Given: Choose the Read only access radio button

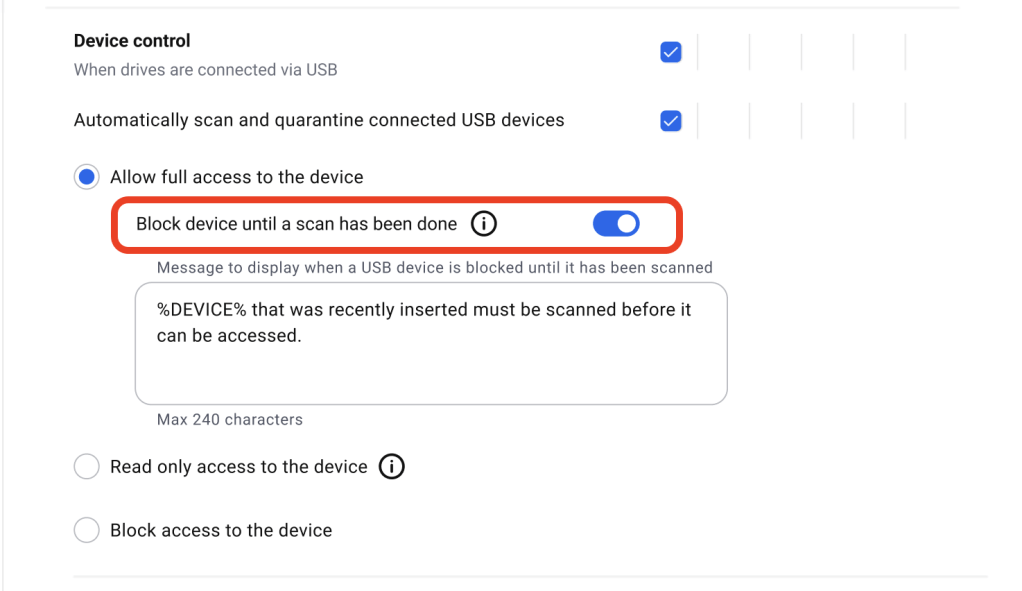Looking at the screenshot, I should 87,467.
